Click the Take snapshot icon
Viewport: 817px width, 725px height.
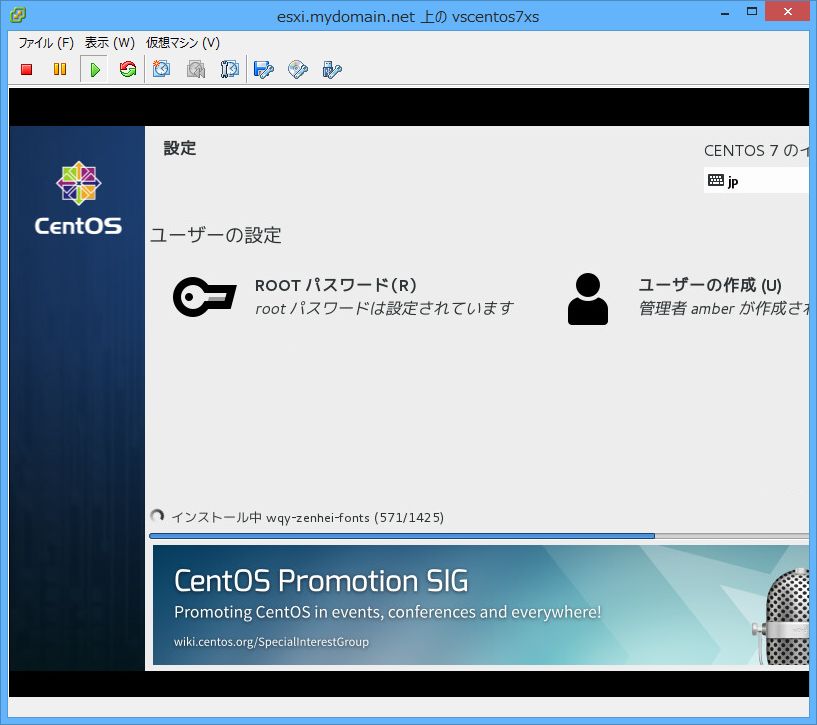click(162, 69)
